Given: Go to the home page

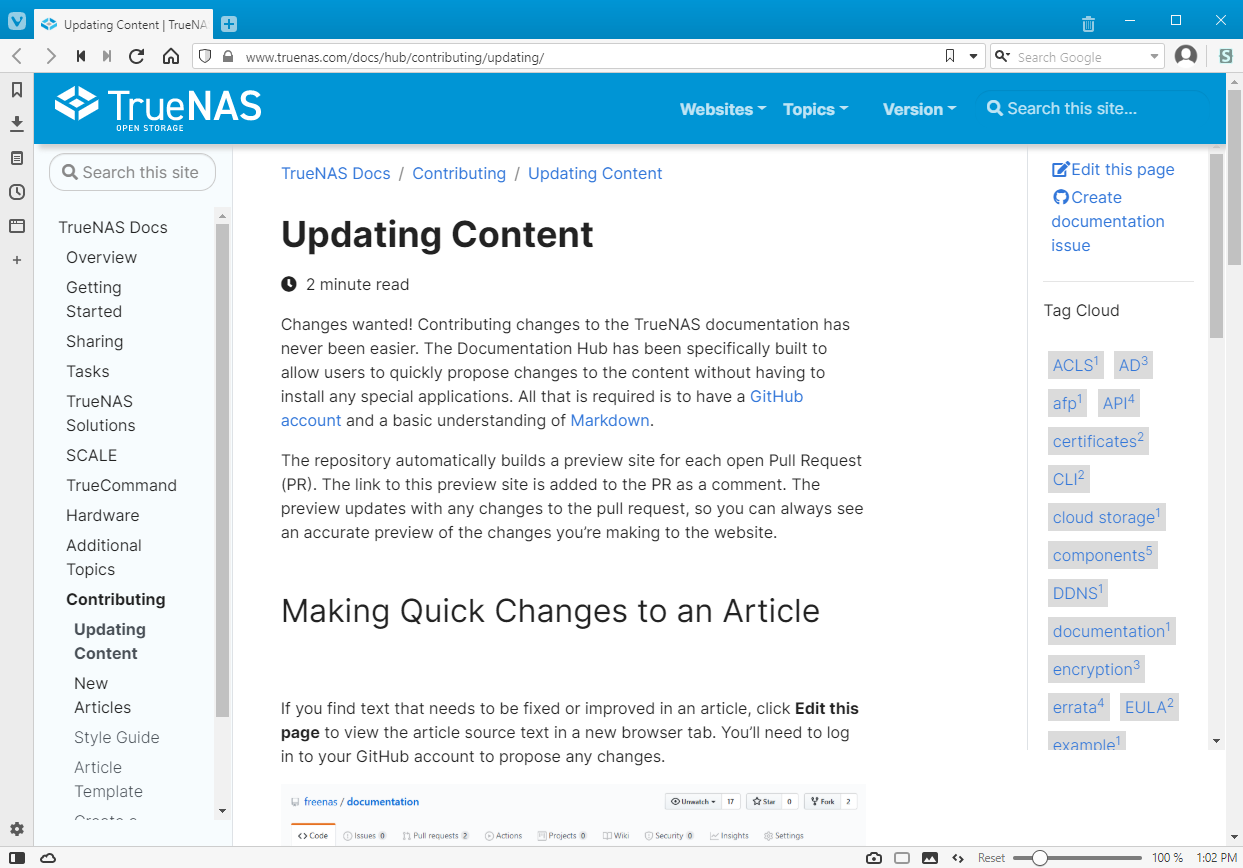Looking at the screenshot, I should [x=171, y=57].
